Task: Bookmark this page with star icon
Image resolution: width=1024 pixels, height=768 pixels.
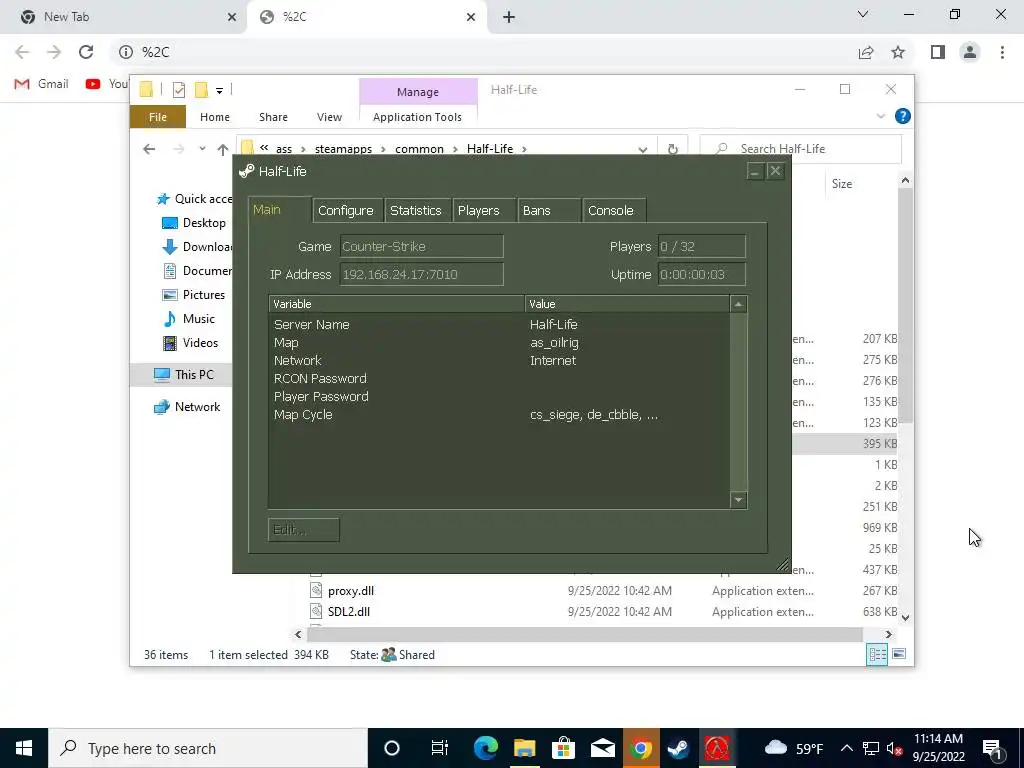Action: tap(898, 52)
